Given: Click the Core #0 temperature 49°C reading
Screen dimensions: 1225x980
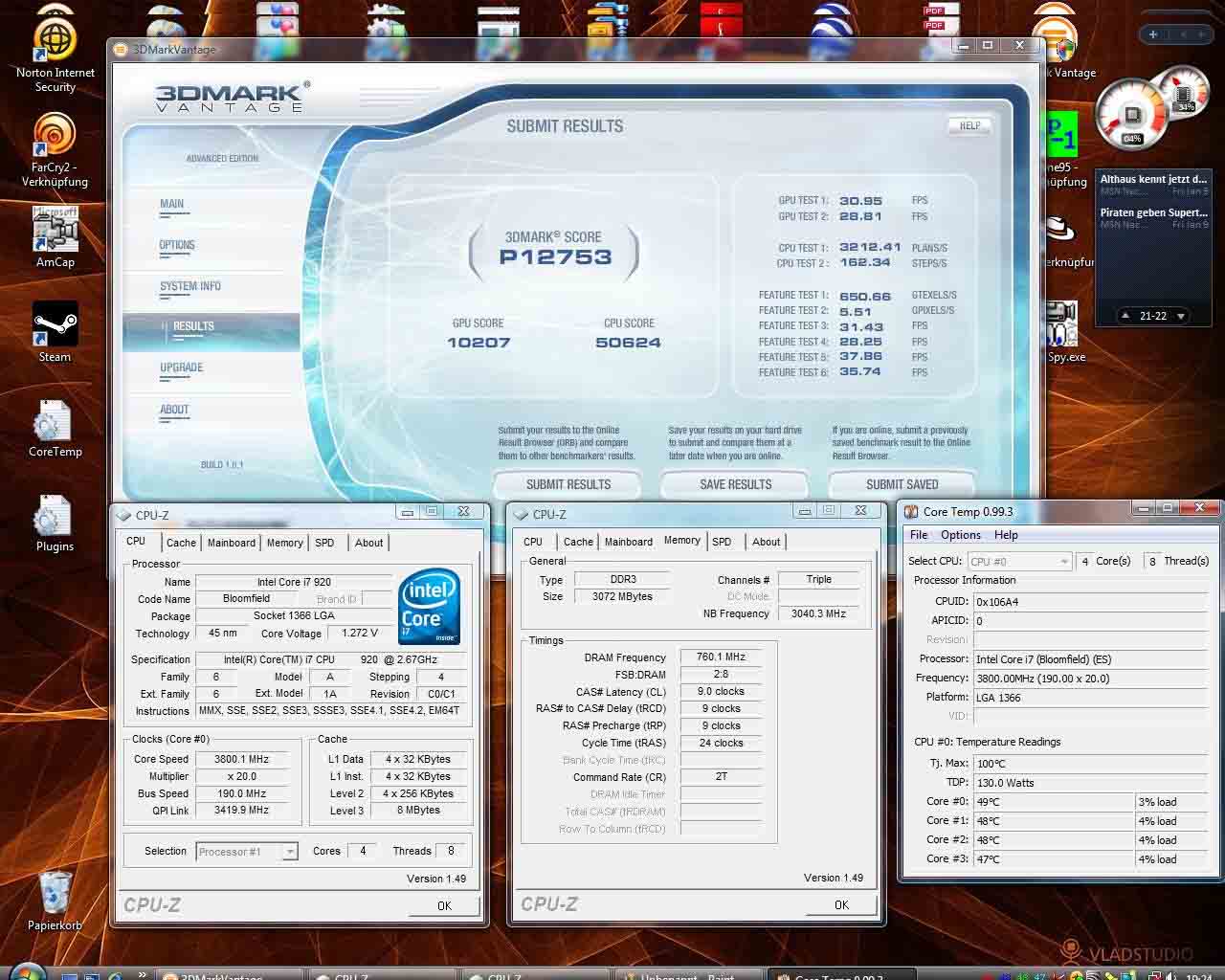Looking at the screenshot, I should point(1054,802).
